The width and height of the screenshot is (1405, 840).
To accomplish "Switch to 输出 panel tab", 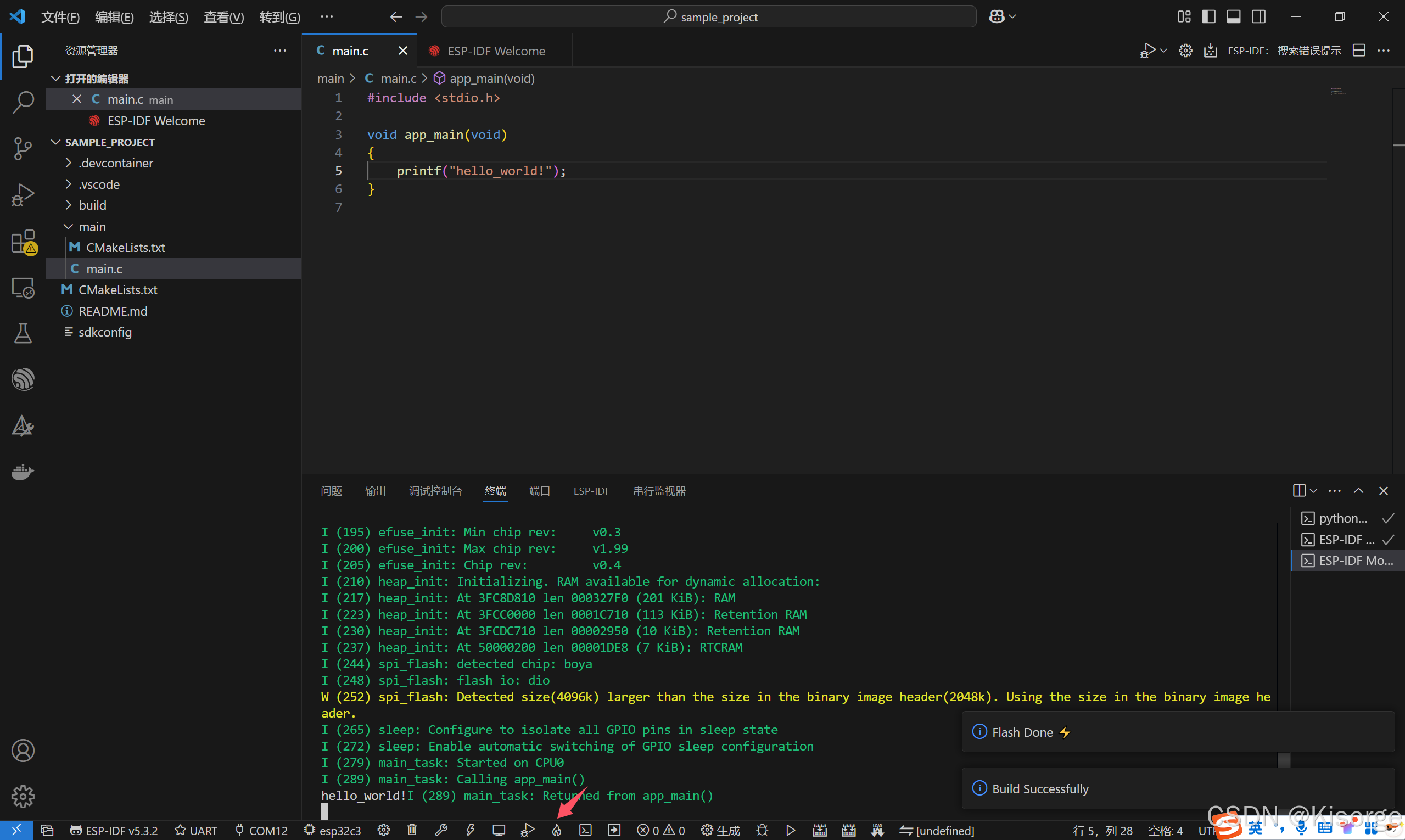I will coord(376,491).
